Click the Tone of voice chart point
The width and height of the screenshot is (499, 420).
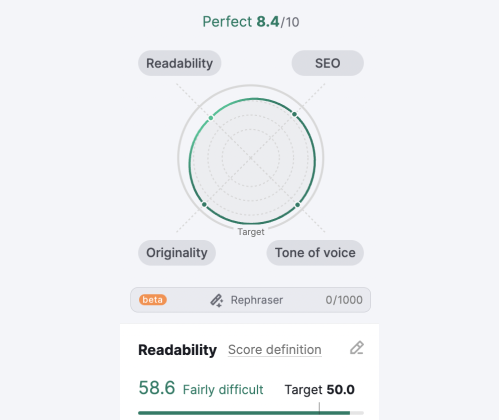click(x=297, y=205)
